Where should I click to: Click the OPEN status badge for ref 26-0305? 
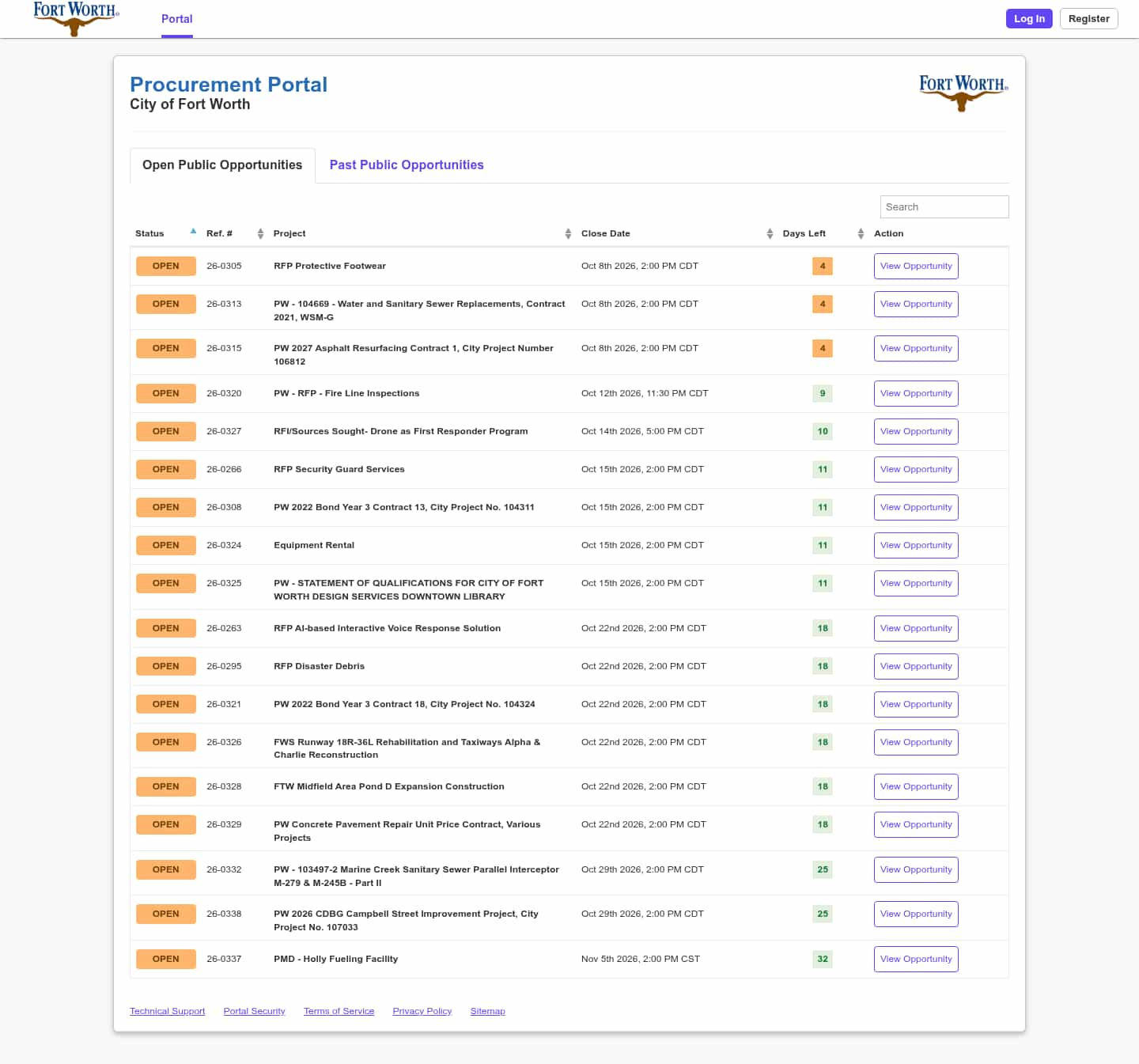166,266
